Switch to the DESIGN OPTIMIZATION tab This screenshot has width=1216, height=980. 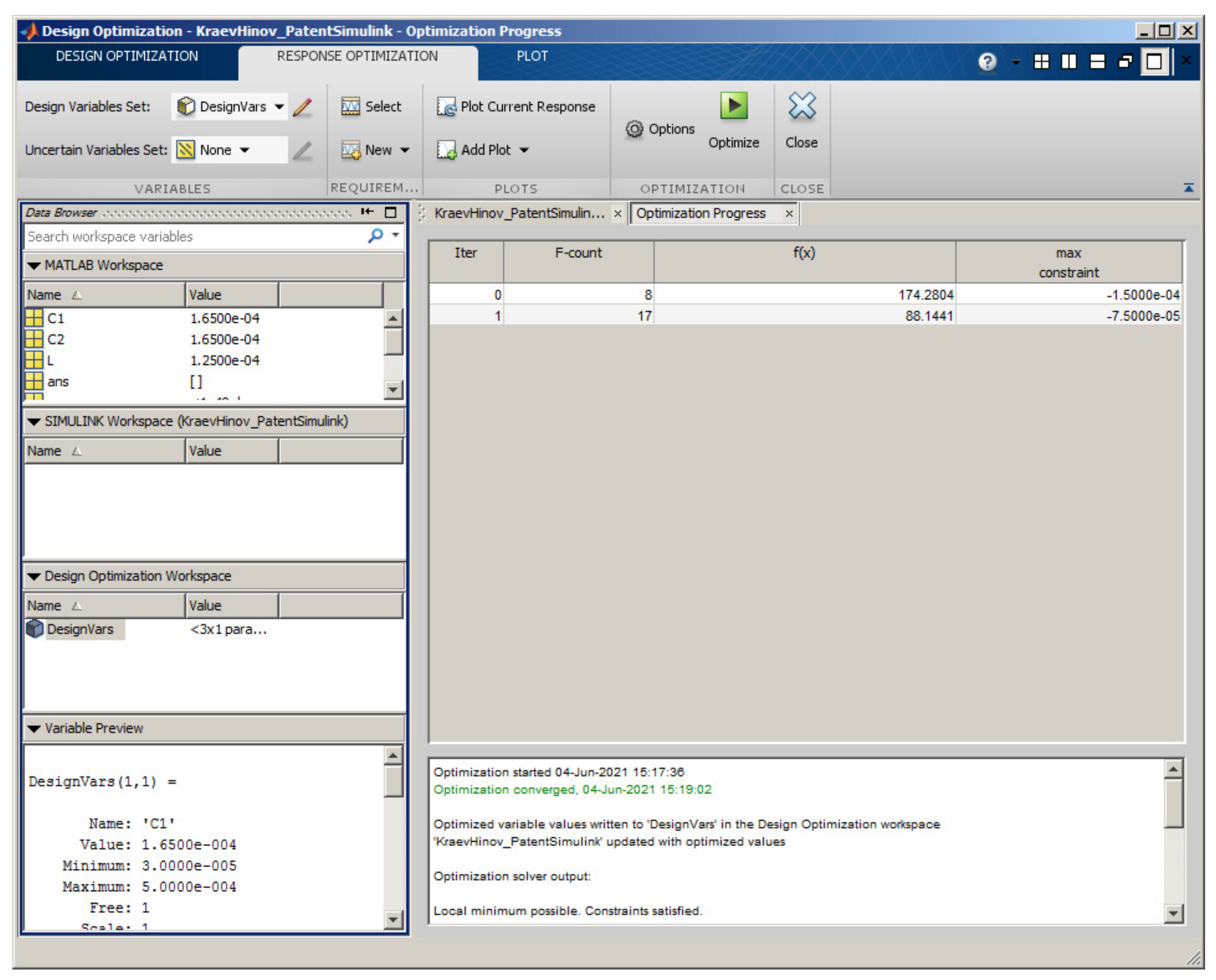[x=127, y=56]
